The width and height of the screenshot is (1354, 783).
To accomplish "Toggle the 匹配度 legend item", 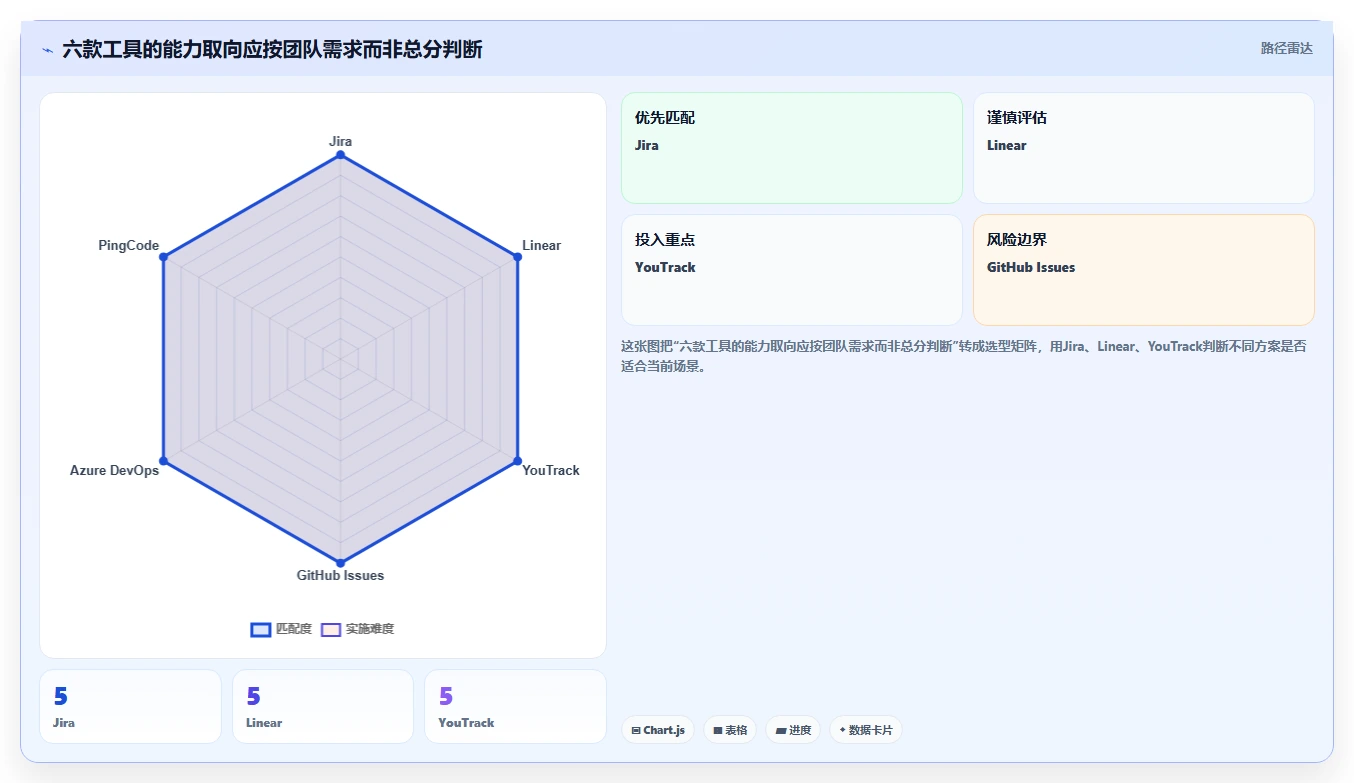I will [281, 629].
